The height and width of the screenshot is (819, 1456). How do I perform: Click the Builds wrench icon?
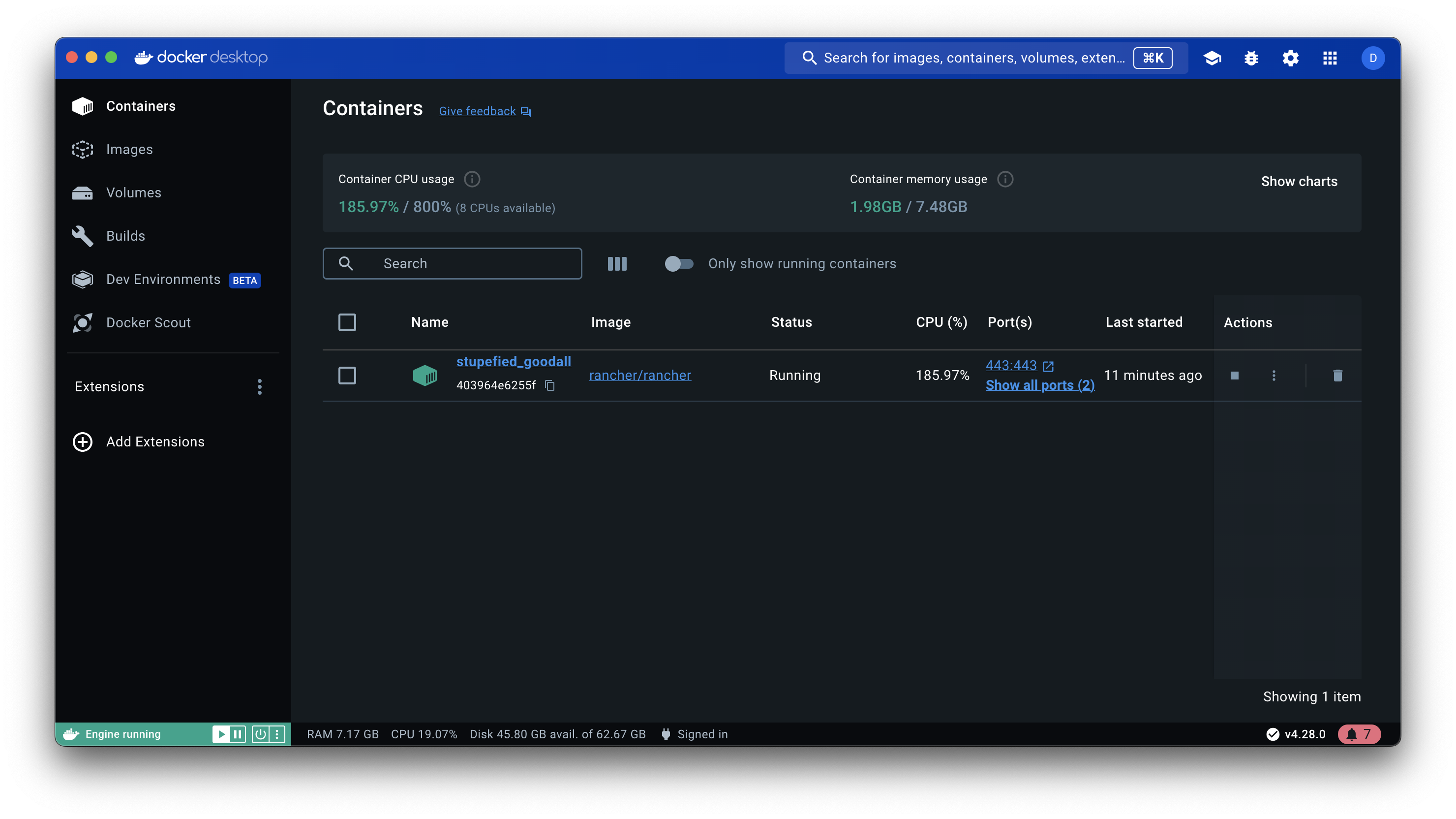[x=83, y=236]
